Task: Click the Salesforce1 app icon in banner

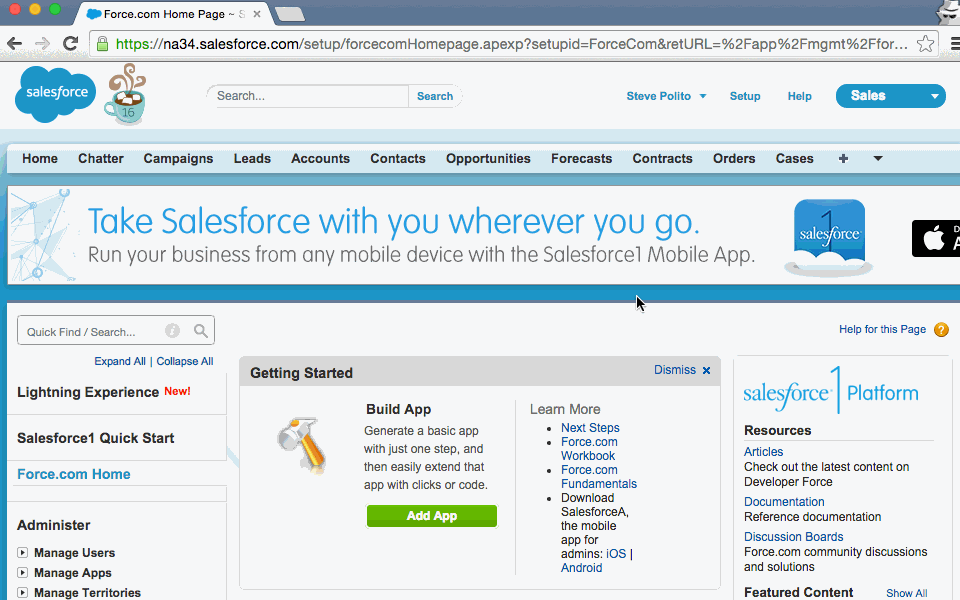Action: tap(828, 238)
